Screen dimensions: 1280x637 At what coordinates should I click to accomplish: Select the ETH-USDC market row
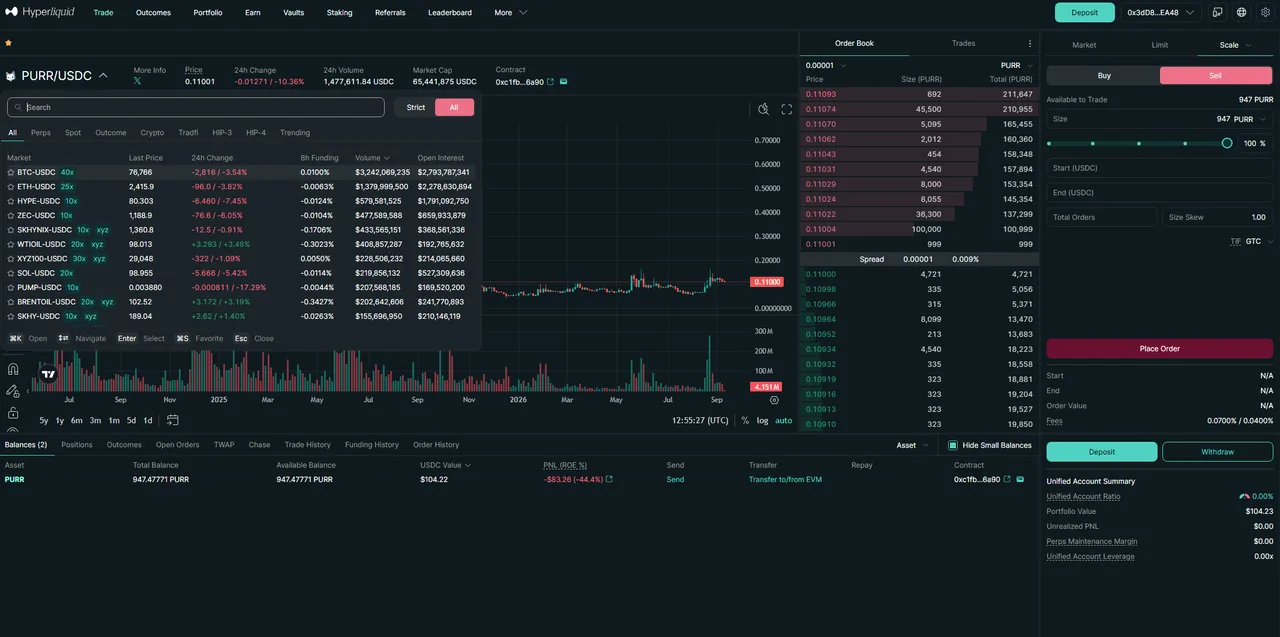(240, 187)
